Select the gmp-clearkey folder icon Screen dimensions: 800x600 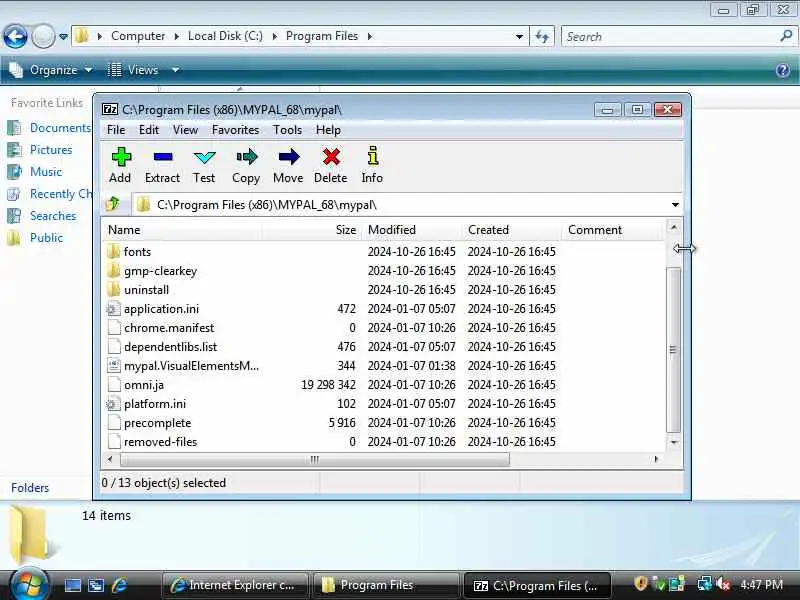tap(114, 270)
